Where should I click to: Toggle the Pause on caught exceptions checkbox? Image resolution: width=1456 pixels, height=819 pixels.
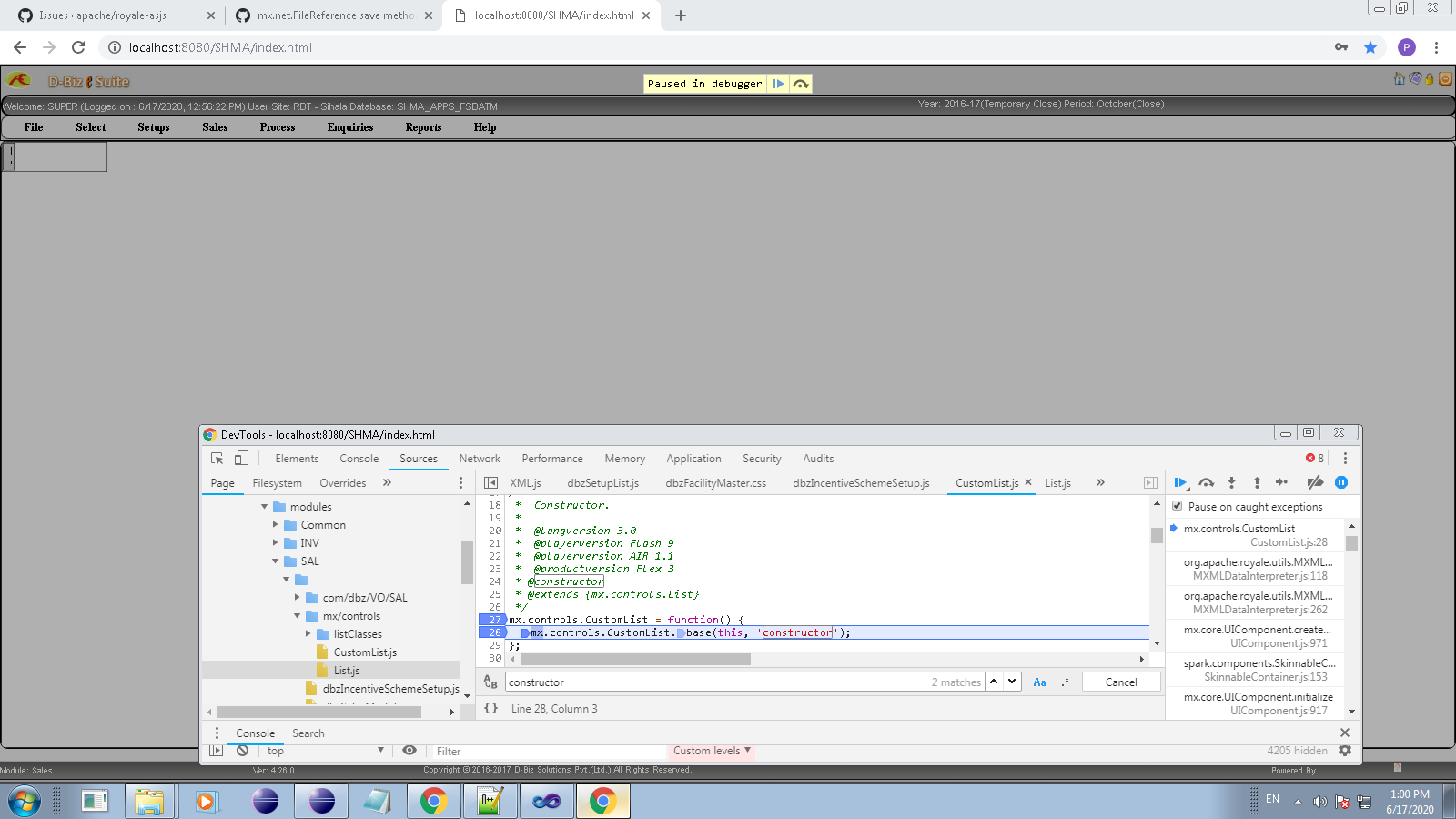pos(1178,506)
